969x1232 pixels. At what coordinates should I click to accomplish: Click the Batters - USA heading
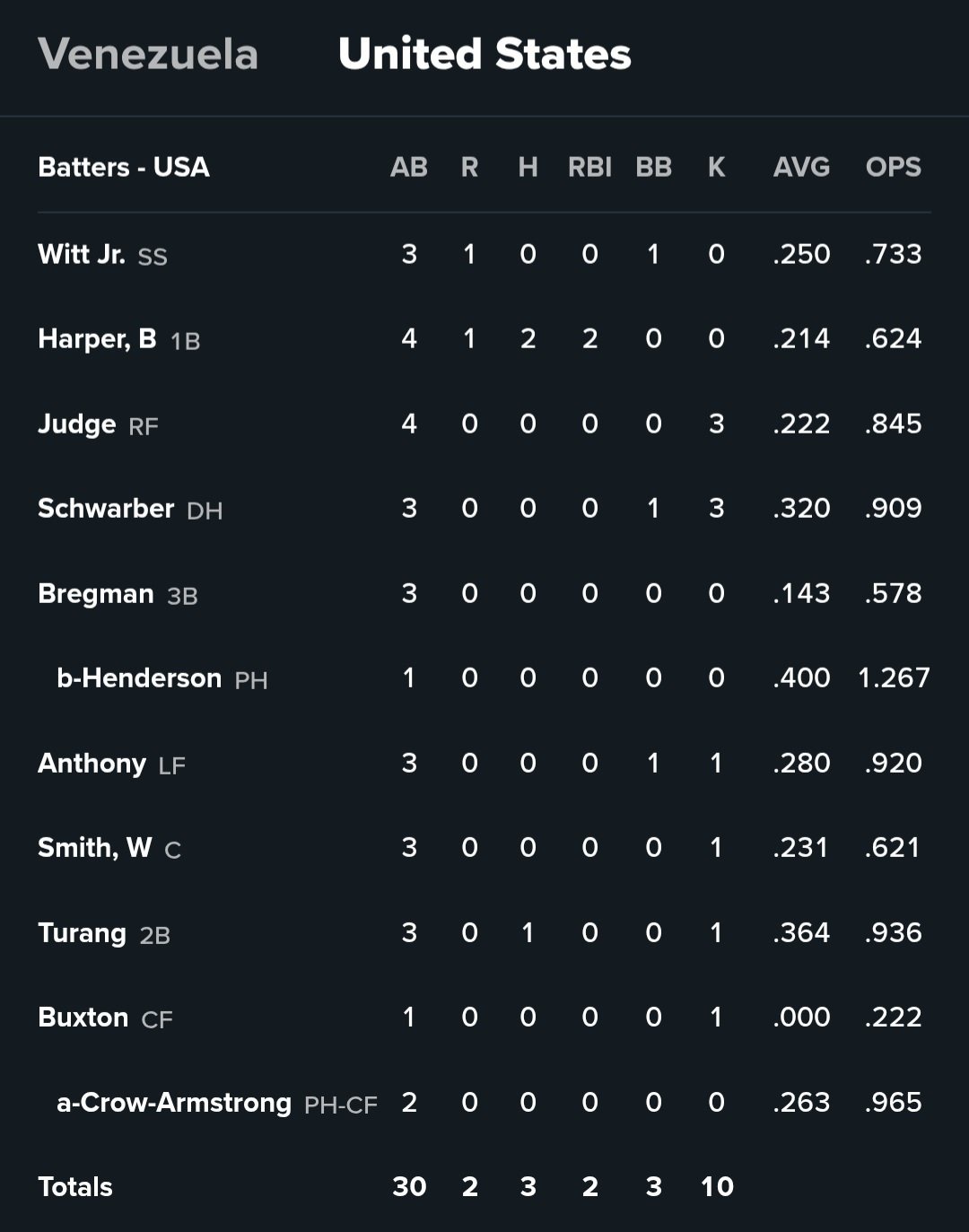point(124,167)
